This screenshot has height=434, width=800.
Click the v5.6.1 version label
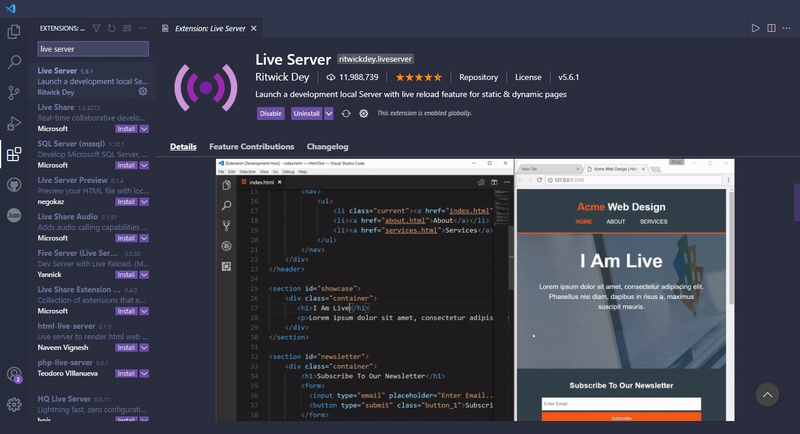[x=568, y=78]
